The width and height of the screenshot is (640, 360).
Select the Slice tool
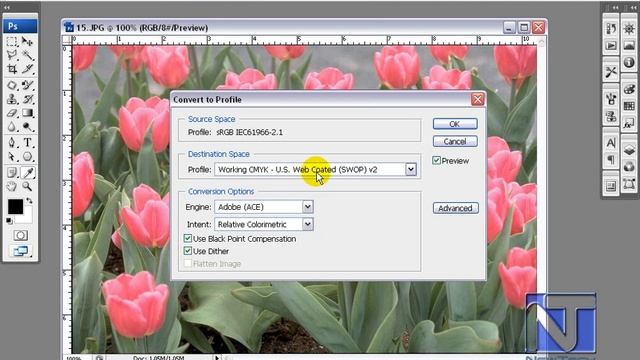pos(27,69)
